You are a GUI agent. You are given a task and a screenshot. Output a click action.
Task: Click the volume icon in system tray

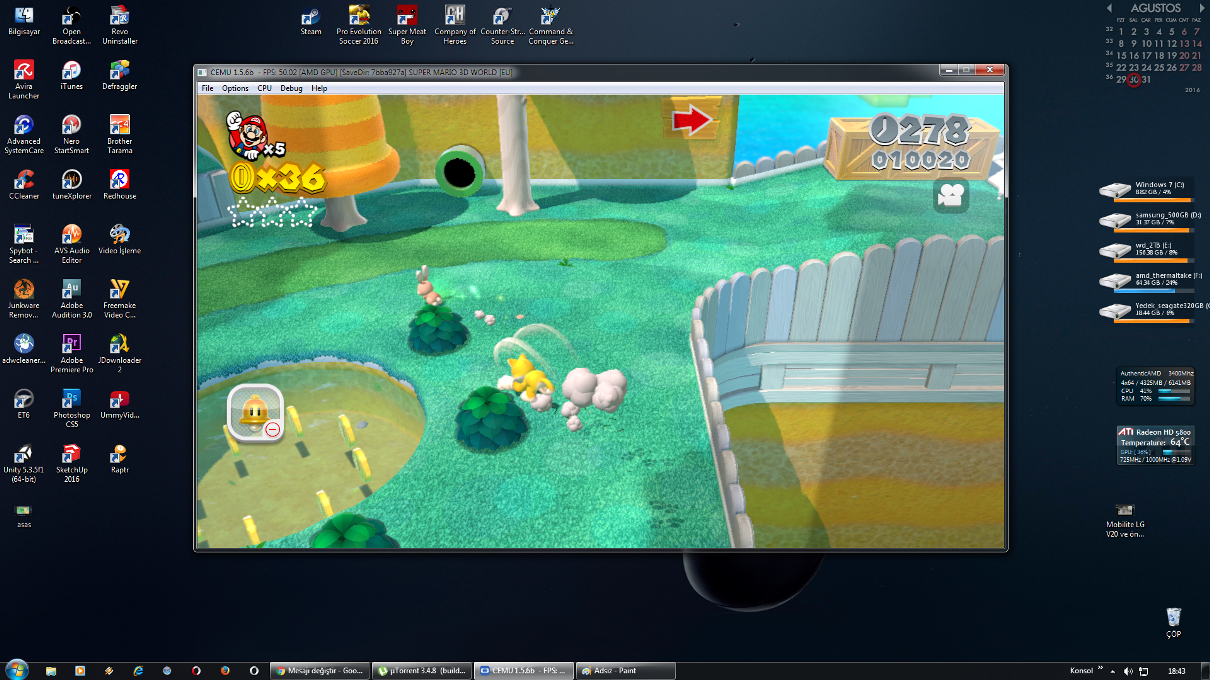pos(1128,671)
